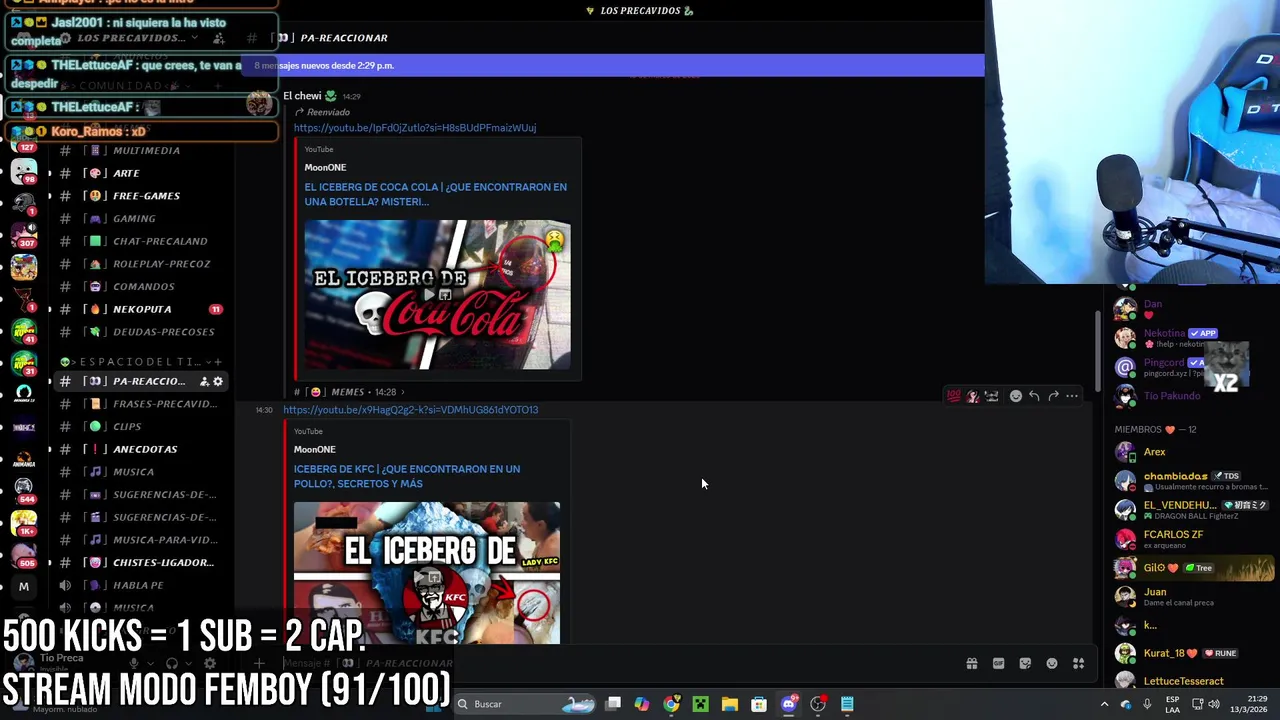The image size is (1280, 720).
Task: Select the ARTE channel
Action: point(140,173)
